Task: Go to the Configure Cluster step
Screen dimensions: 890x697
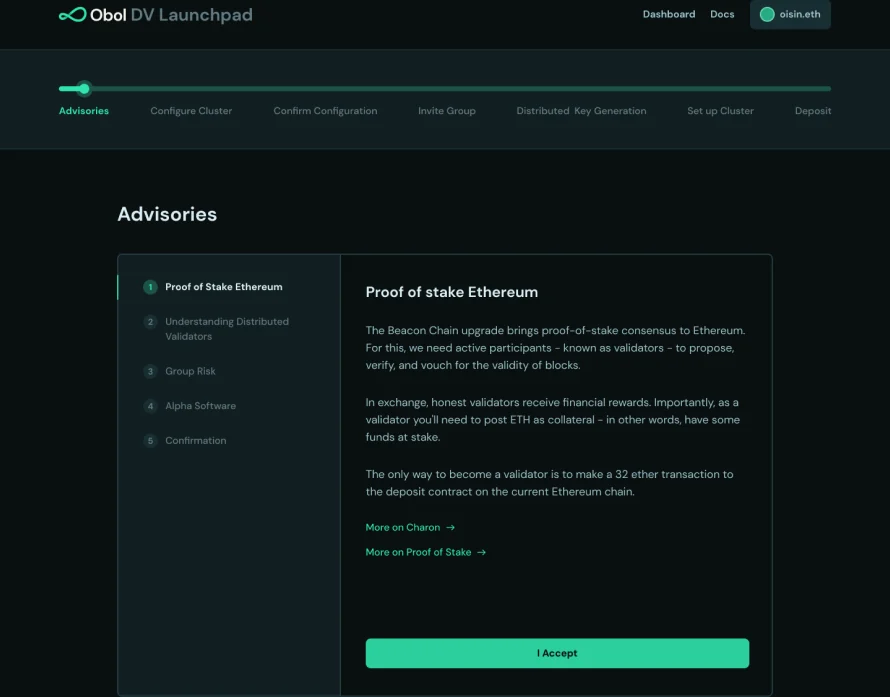Action: tap(191, 111)
